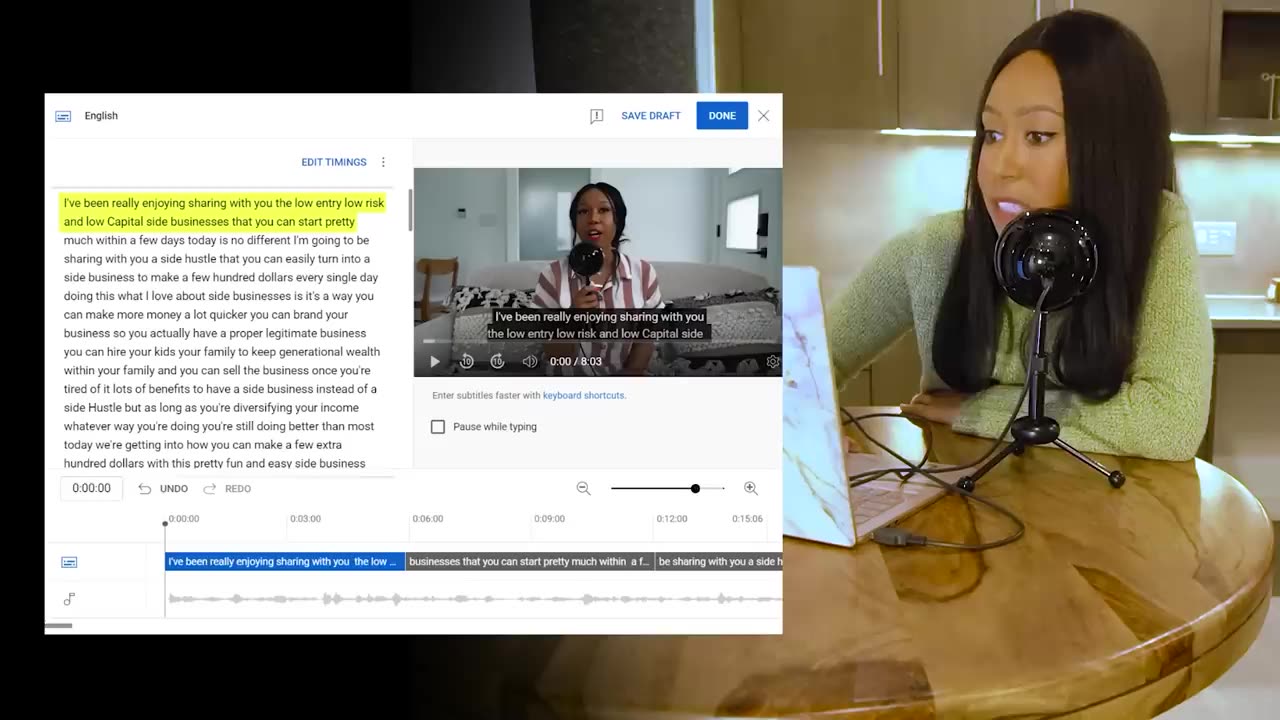Open video player settings gear

(x=773, y=362)
